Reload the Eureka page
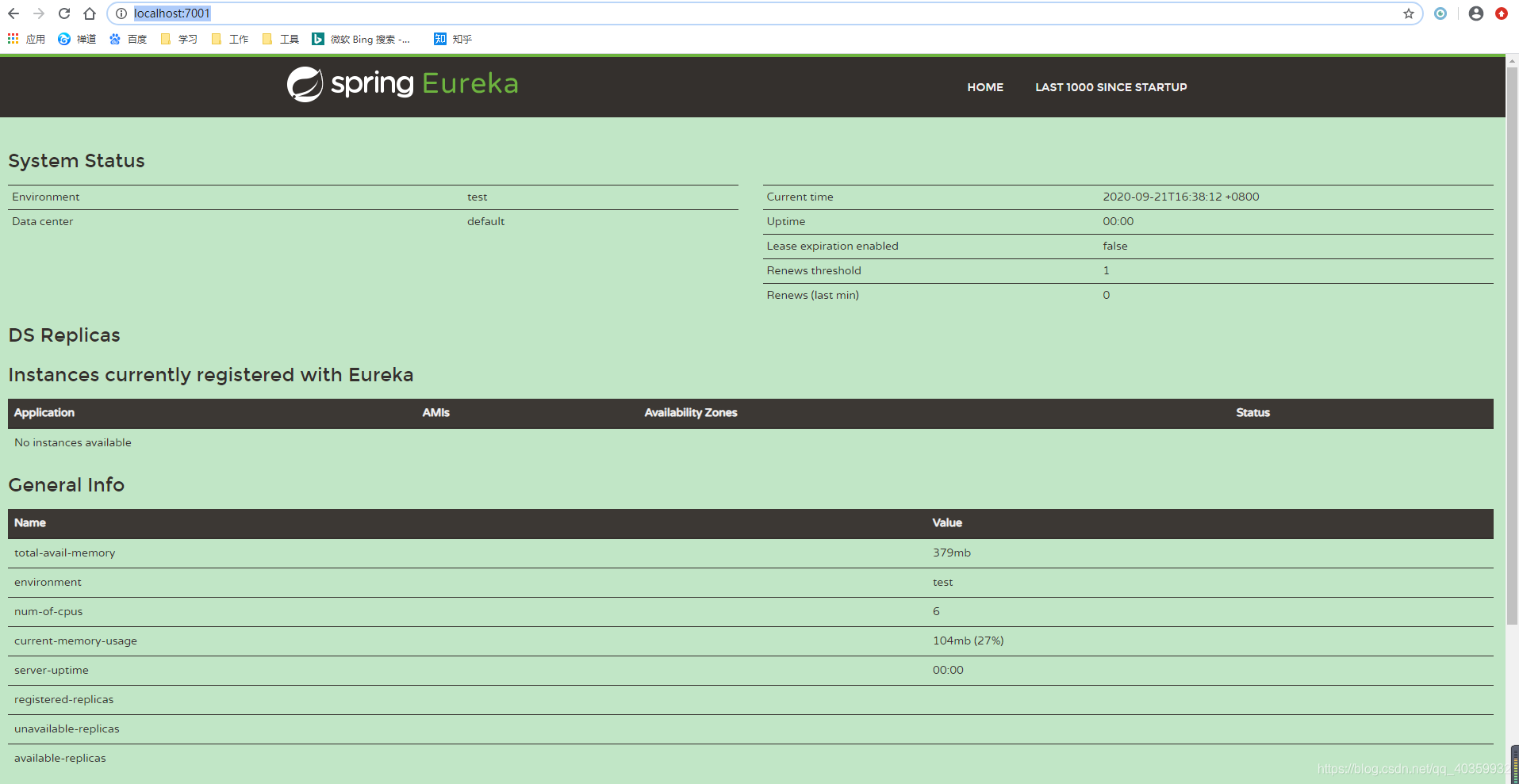Screen dimensions: 1519x784 [64, 13]
